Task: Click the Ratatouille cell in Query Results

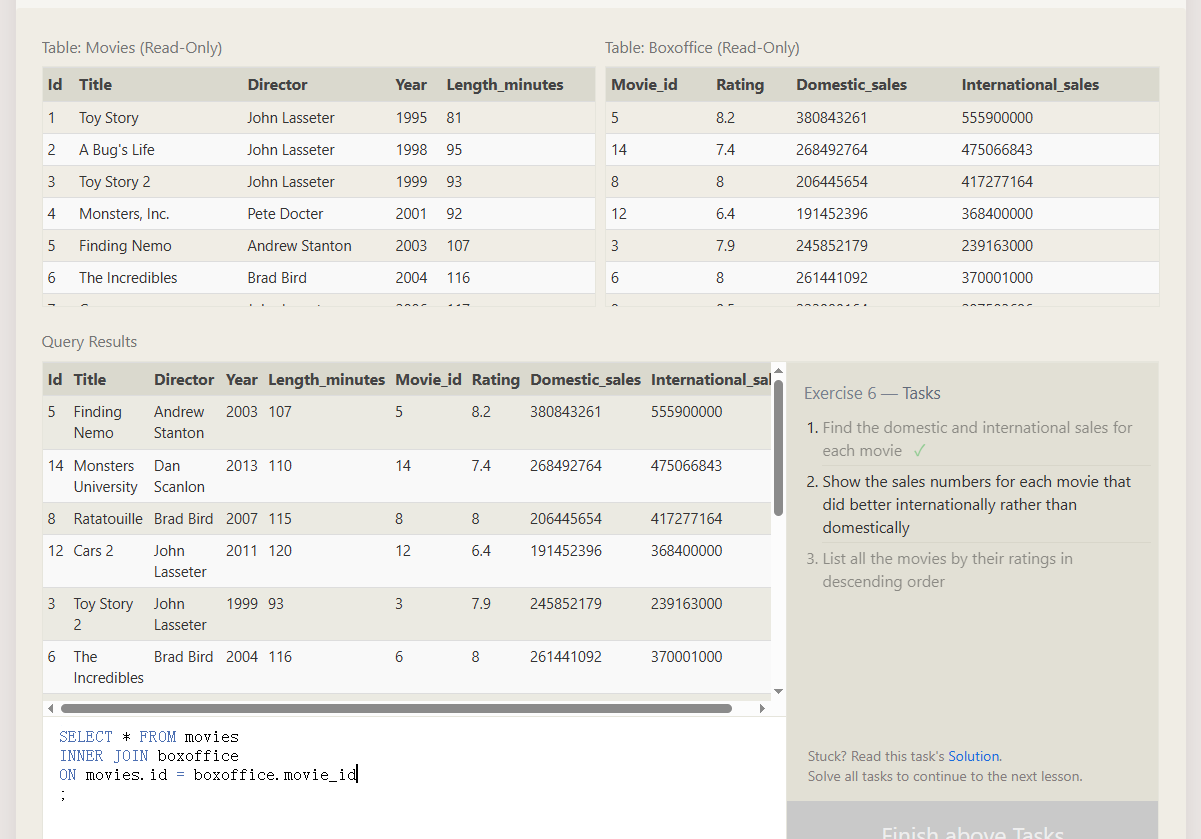Action: click(x=110, y=519)
